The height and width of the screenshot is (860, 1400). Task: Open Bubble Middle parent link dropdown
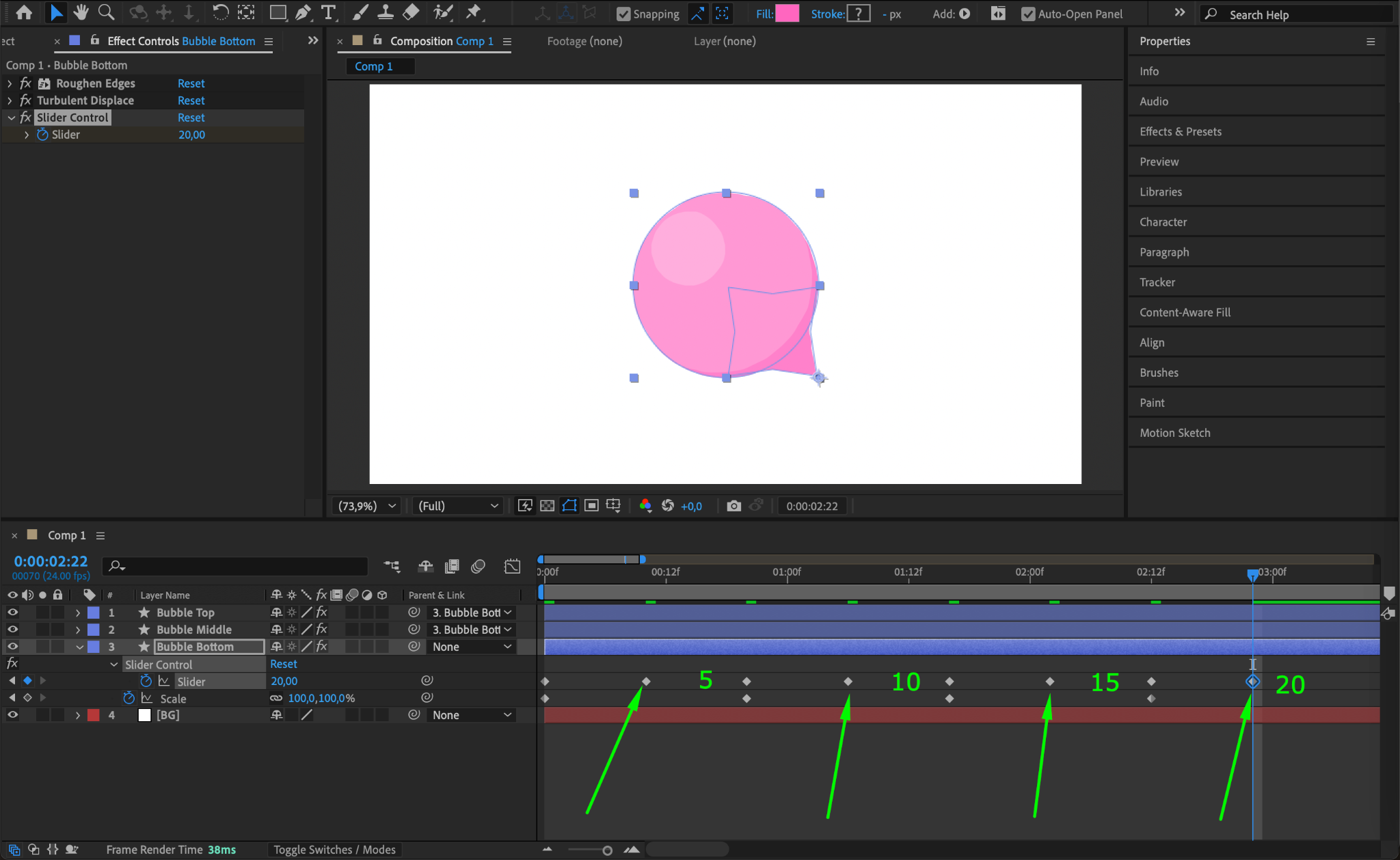pos(472,630)
